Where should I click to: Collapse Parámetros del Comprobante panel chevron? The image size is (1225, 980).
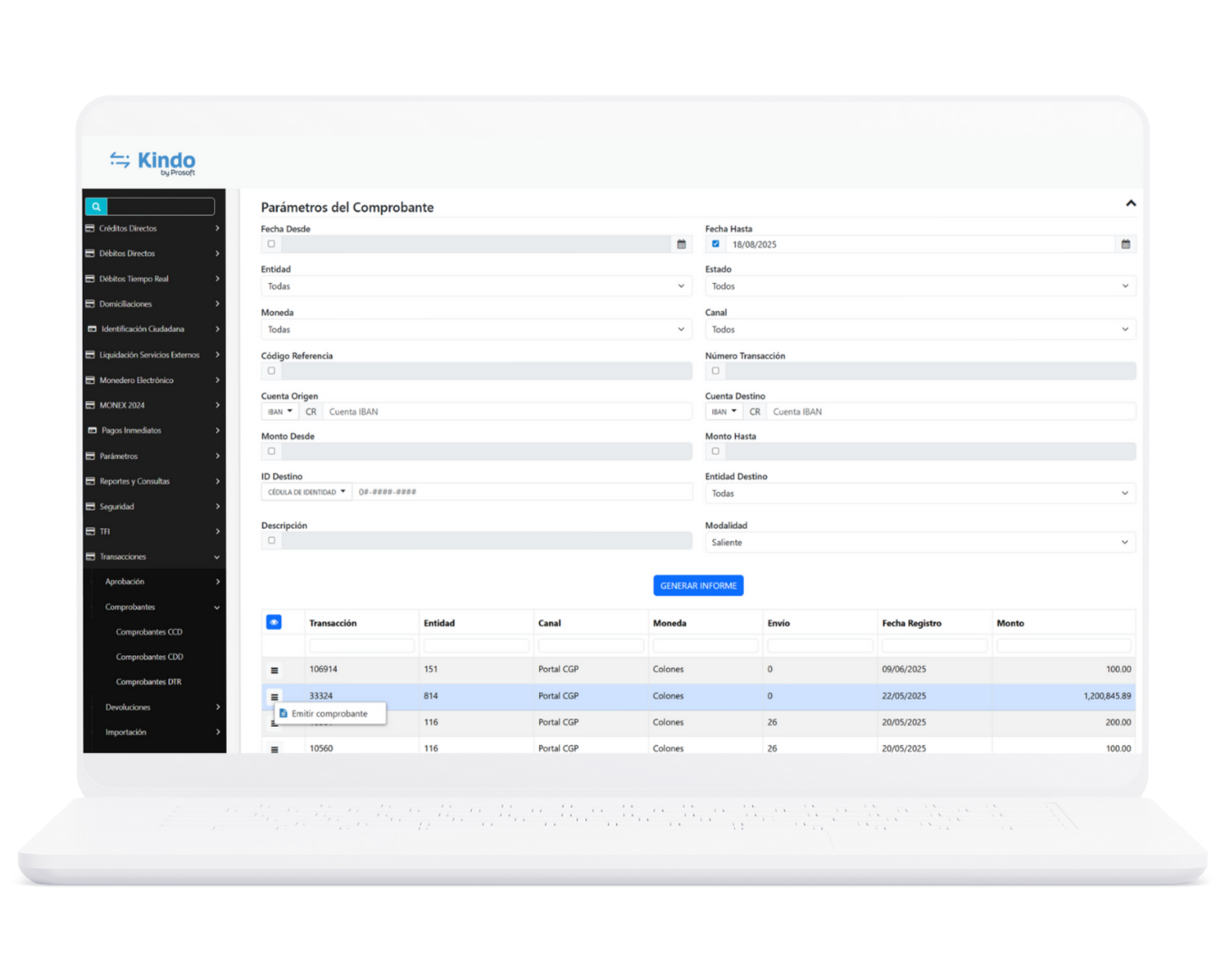(x=1131, y=203)
